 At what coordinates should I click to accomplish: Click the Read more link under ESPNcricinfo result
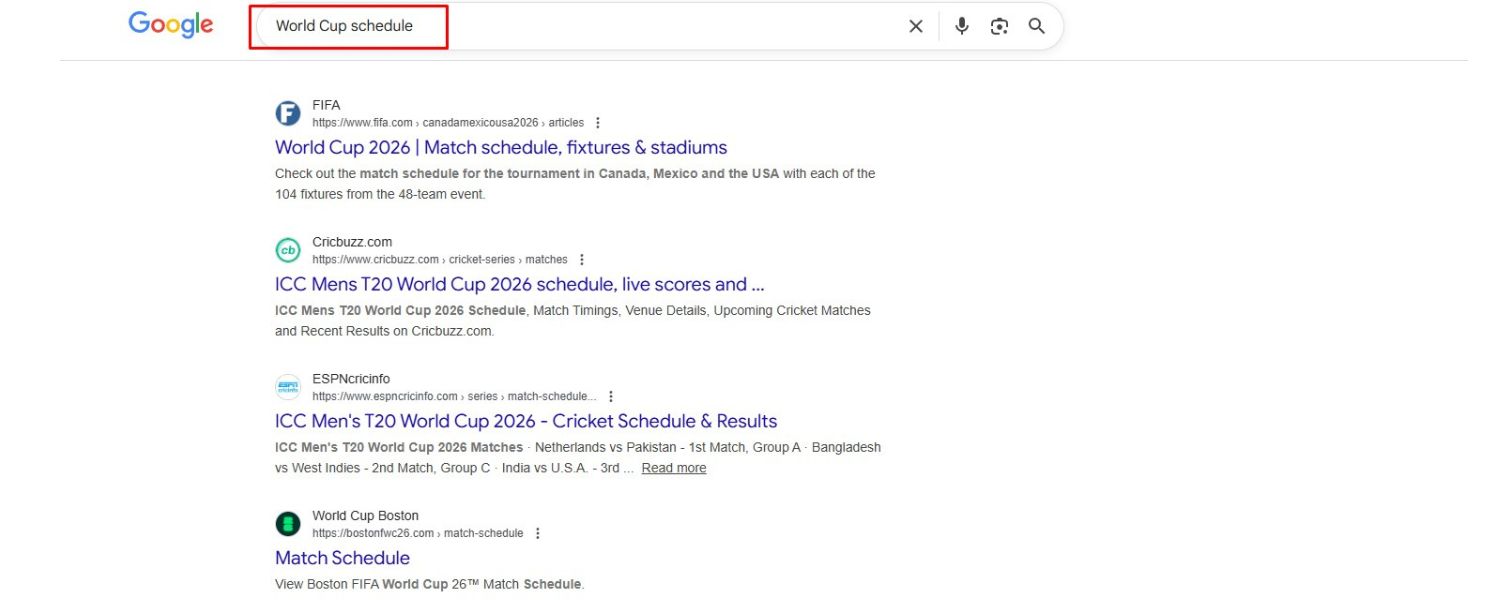tap(674, 467)
